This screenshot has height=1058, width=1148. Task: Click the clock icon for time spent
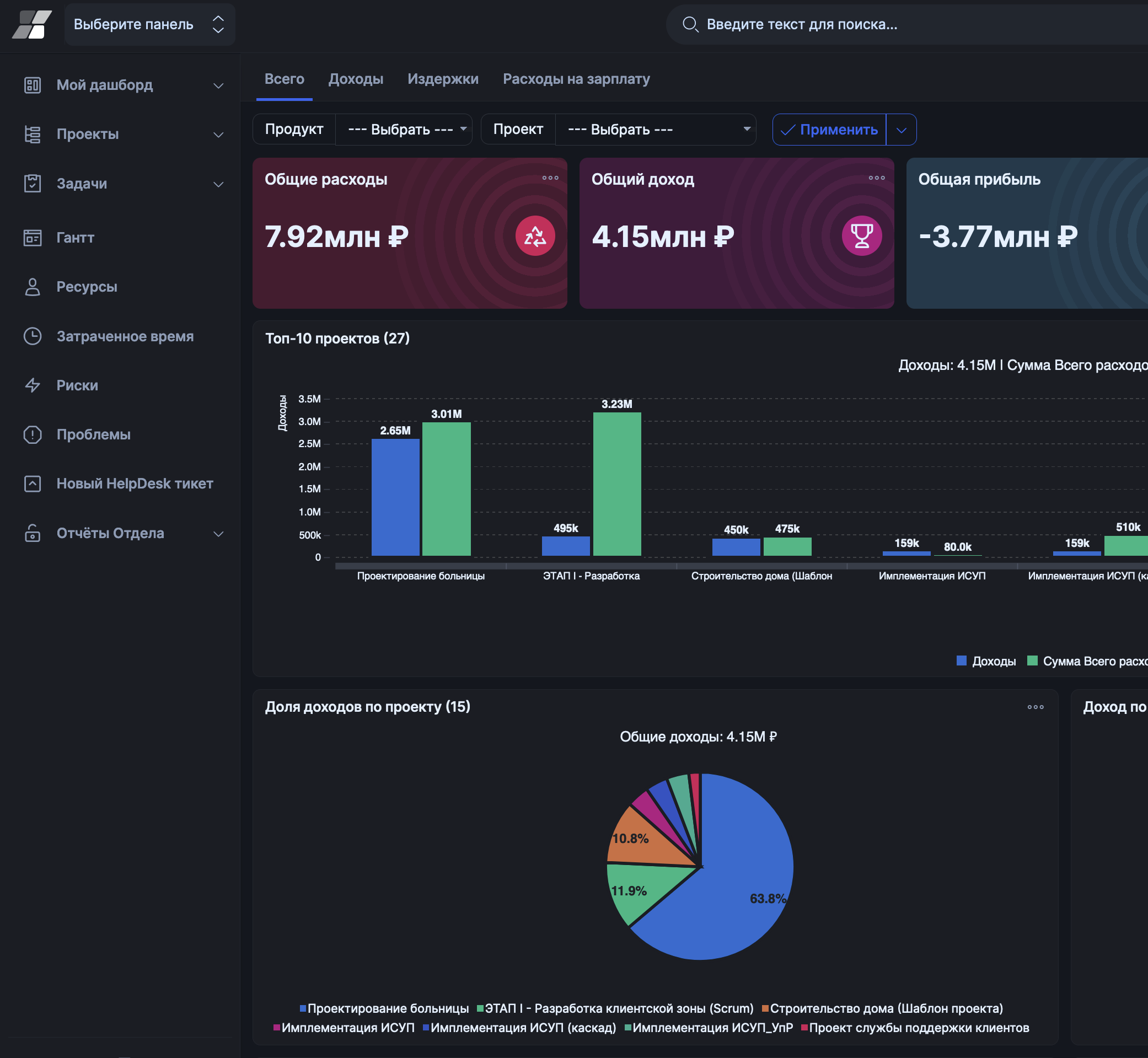tap(32, 336)
